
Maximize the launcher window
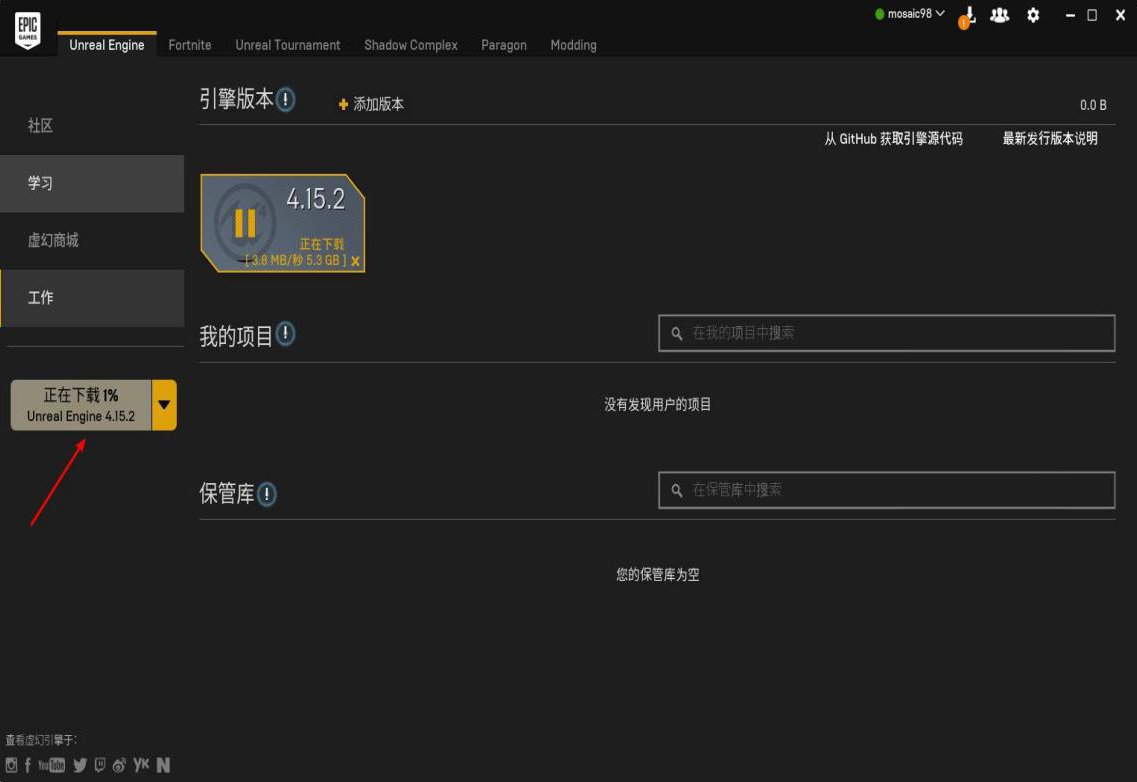point(1092,15)
